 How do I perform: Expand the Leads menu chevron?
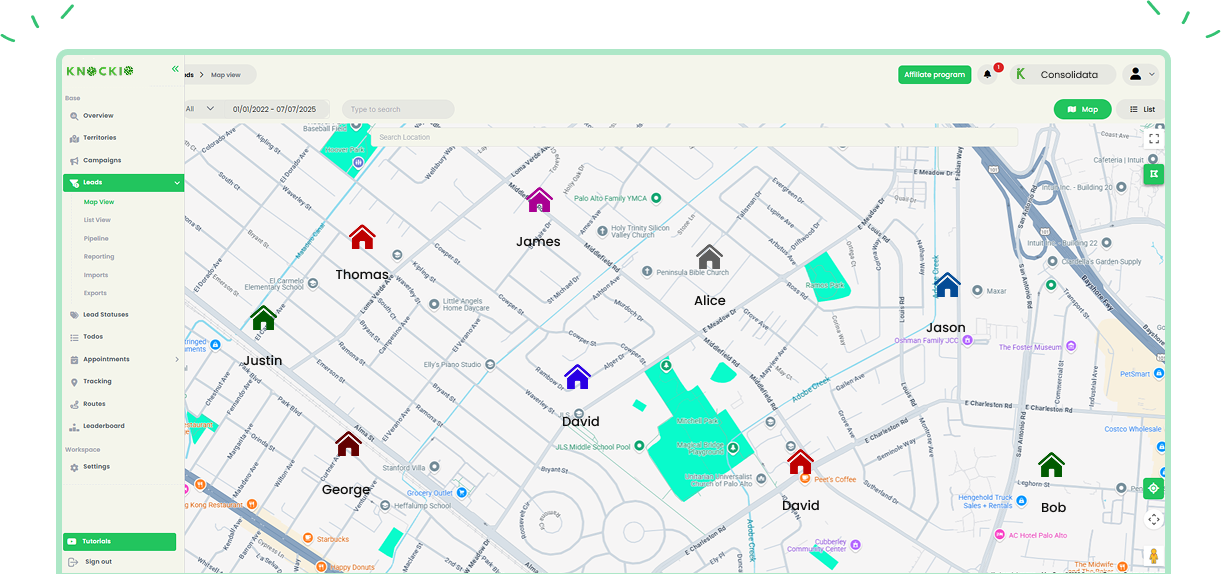pos(177,183)
